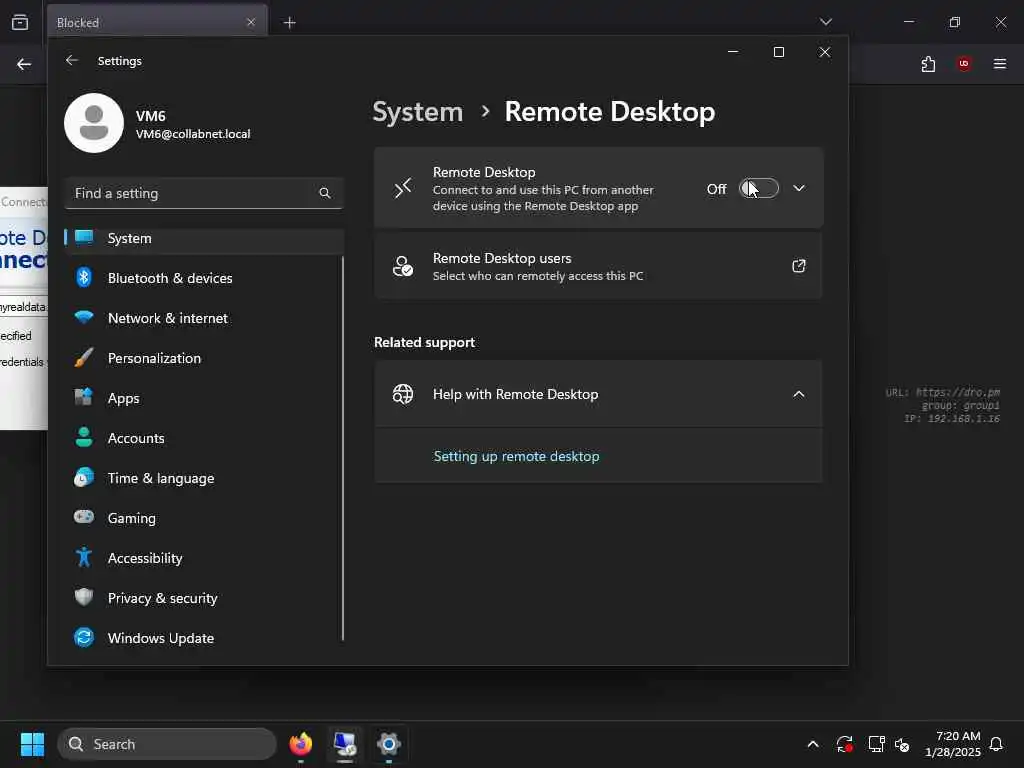Open the notifications bell icon
1024x768 pixels.
pos(996,744)
